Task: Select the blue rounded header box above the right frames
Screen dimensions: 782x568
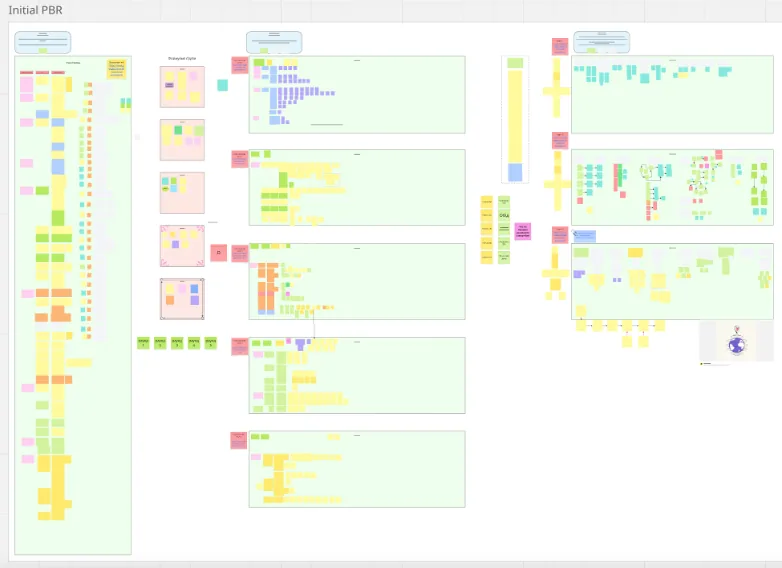Action: click(x=601, y=42)
